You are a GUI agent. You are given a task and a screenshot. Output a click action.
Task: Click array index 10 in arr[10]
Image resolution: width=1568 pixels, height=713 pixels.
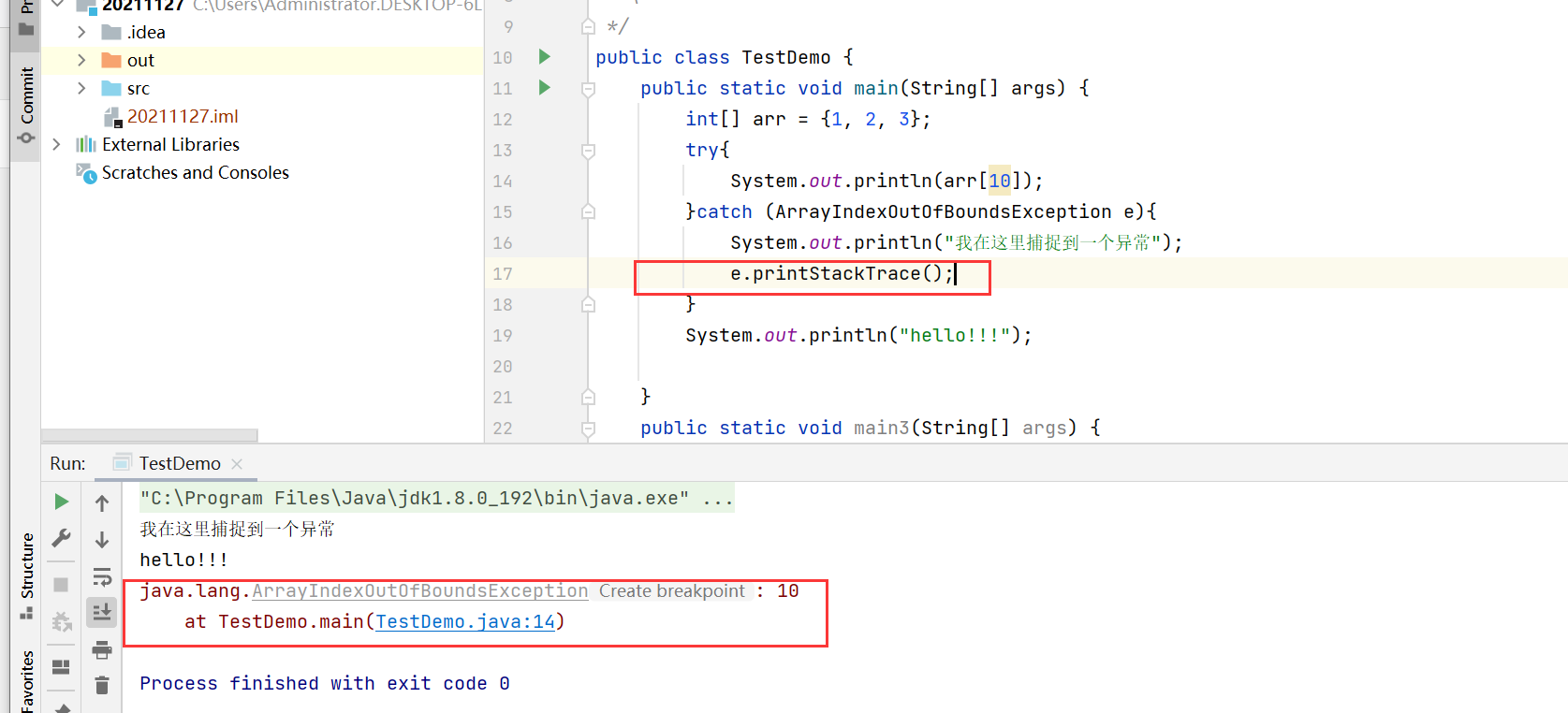(x=1000, y=181)
